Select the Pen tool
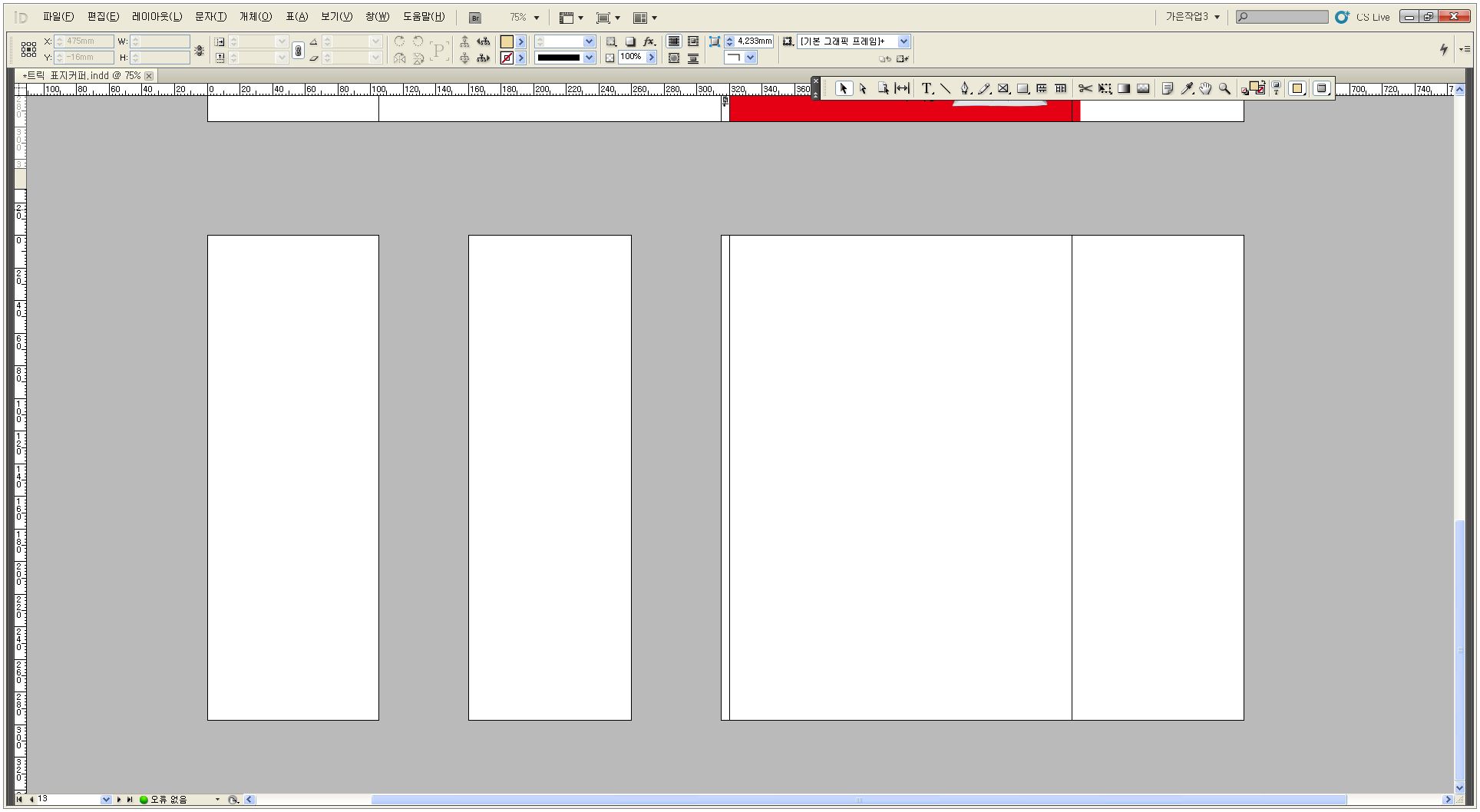The image size is (1480, 812). [965, 89]
